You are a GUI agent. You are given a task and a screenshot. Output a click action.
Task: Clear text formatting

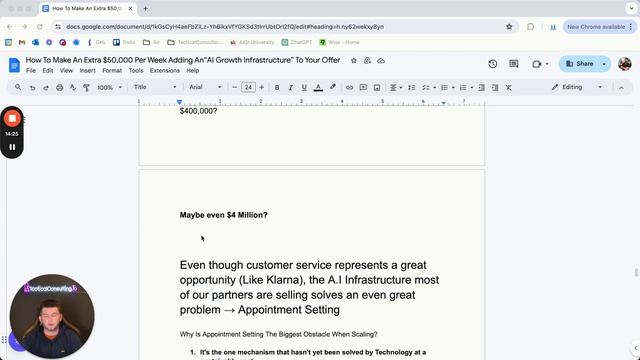(x=509, y=87)
